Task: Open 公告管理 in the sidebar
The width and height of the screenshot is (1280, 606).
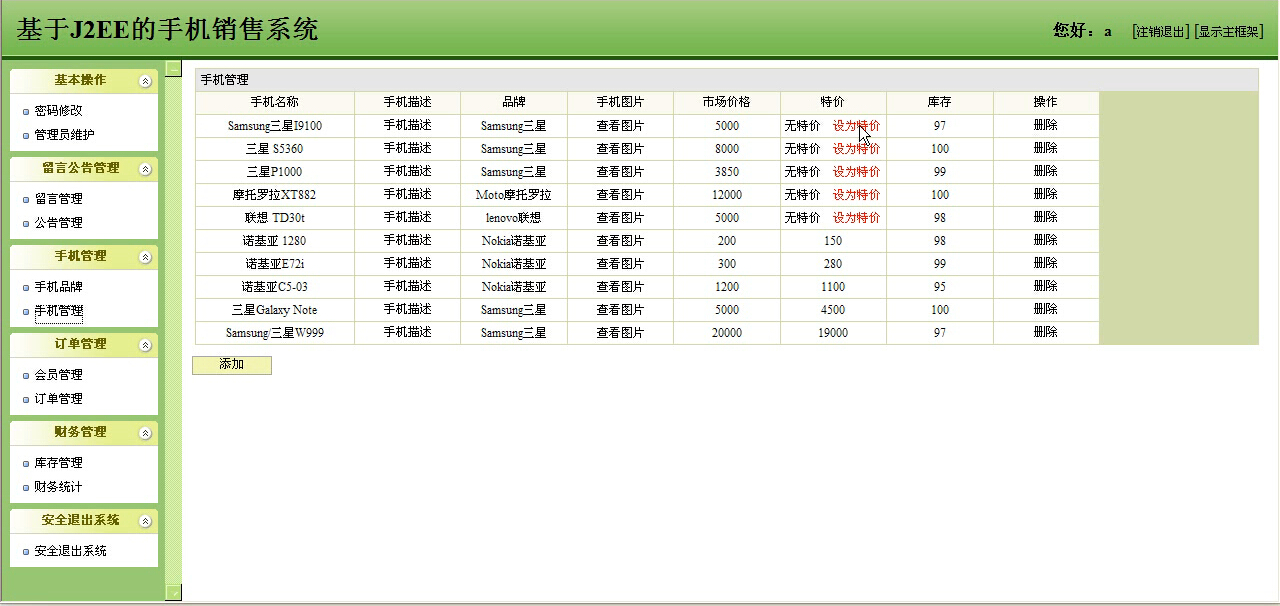Action: click(58, 223)
